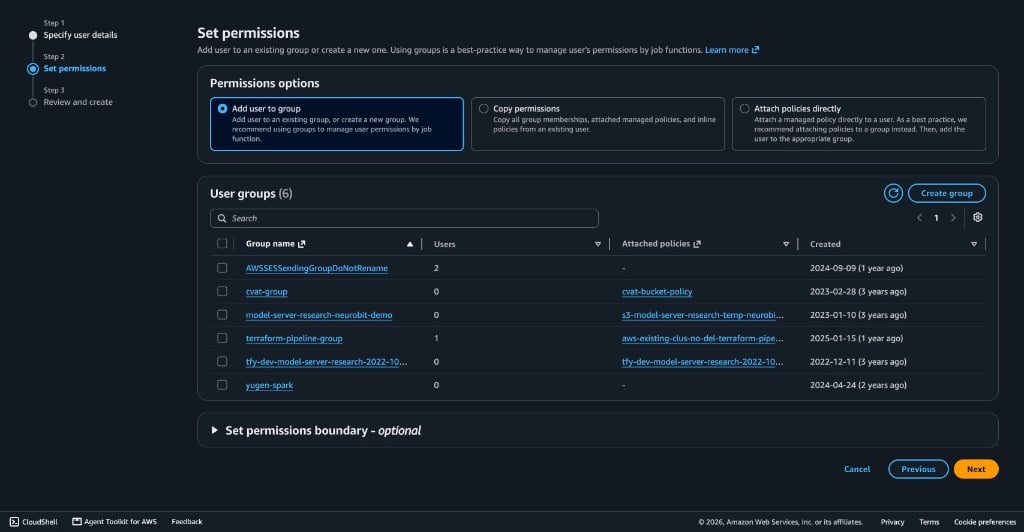
Task: Open cvat-group link
Action: [x=266, y=292]
